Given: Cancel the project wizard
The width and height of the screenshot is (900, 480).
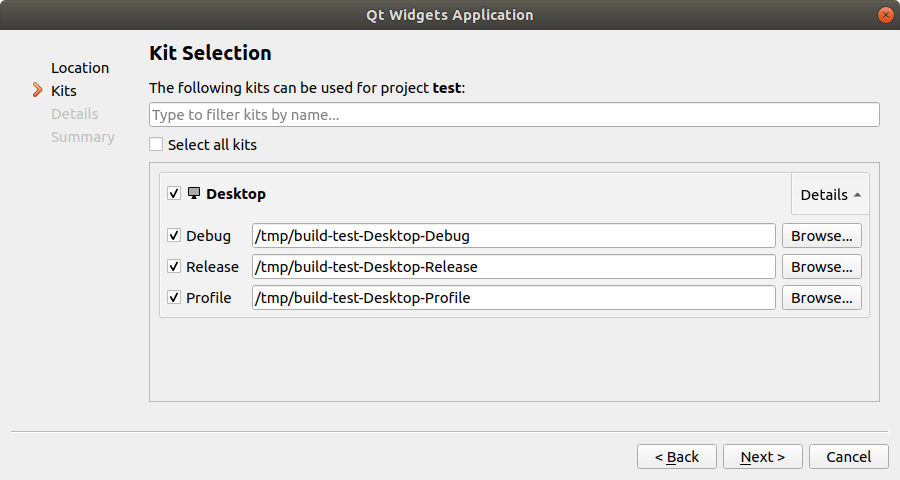Looking at the screenshot, I should [848, 457].
